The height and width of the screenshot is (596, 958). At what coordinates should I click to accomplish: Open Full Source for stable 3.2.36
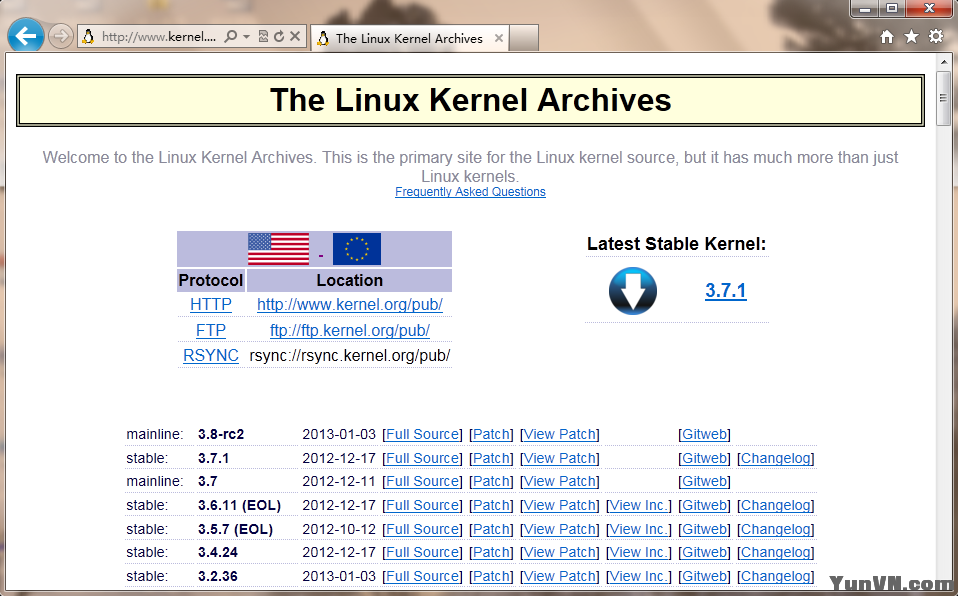pos(422,576)
